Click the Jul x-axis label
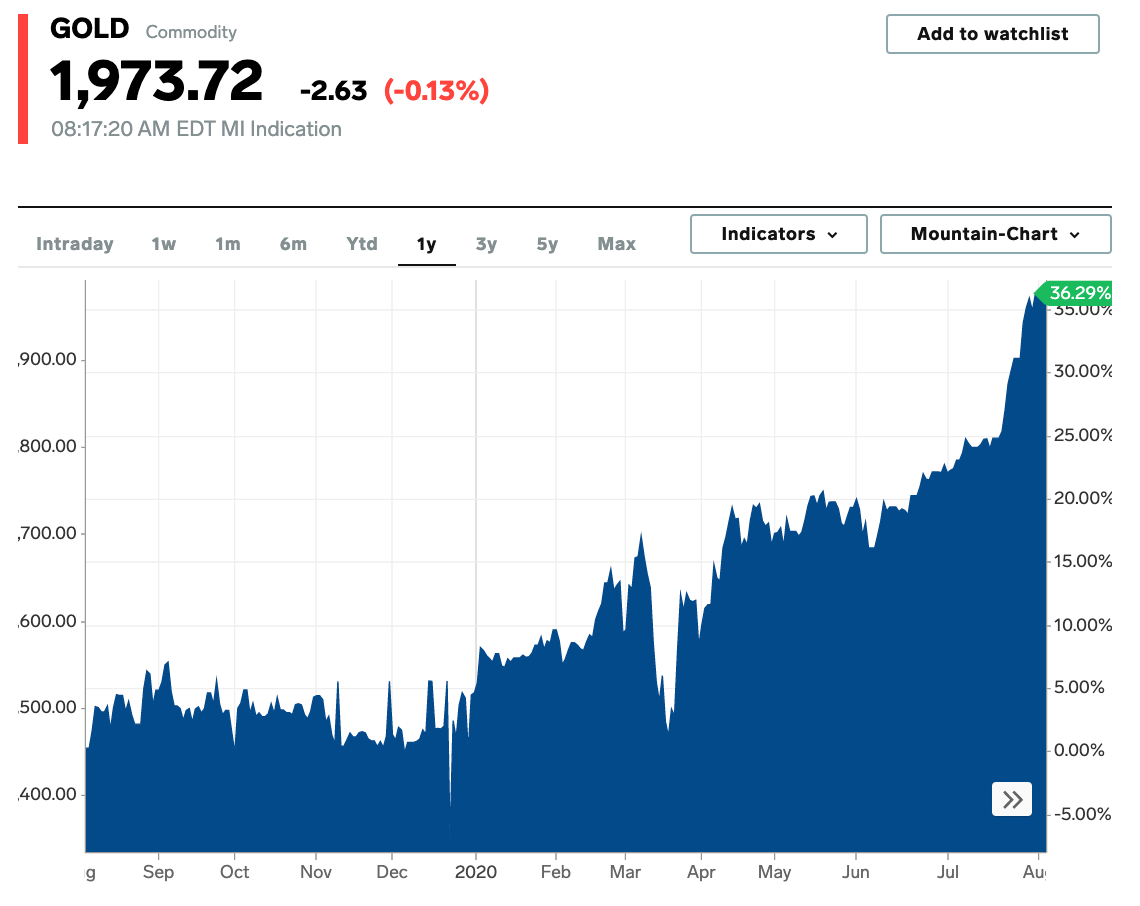This screenshot has width=1140, height=906. 947,872
